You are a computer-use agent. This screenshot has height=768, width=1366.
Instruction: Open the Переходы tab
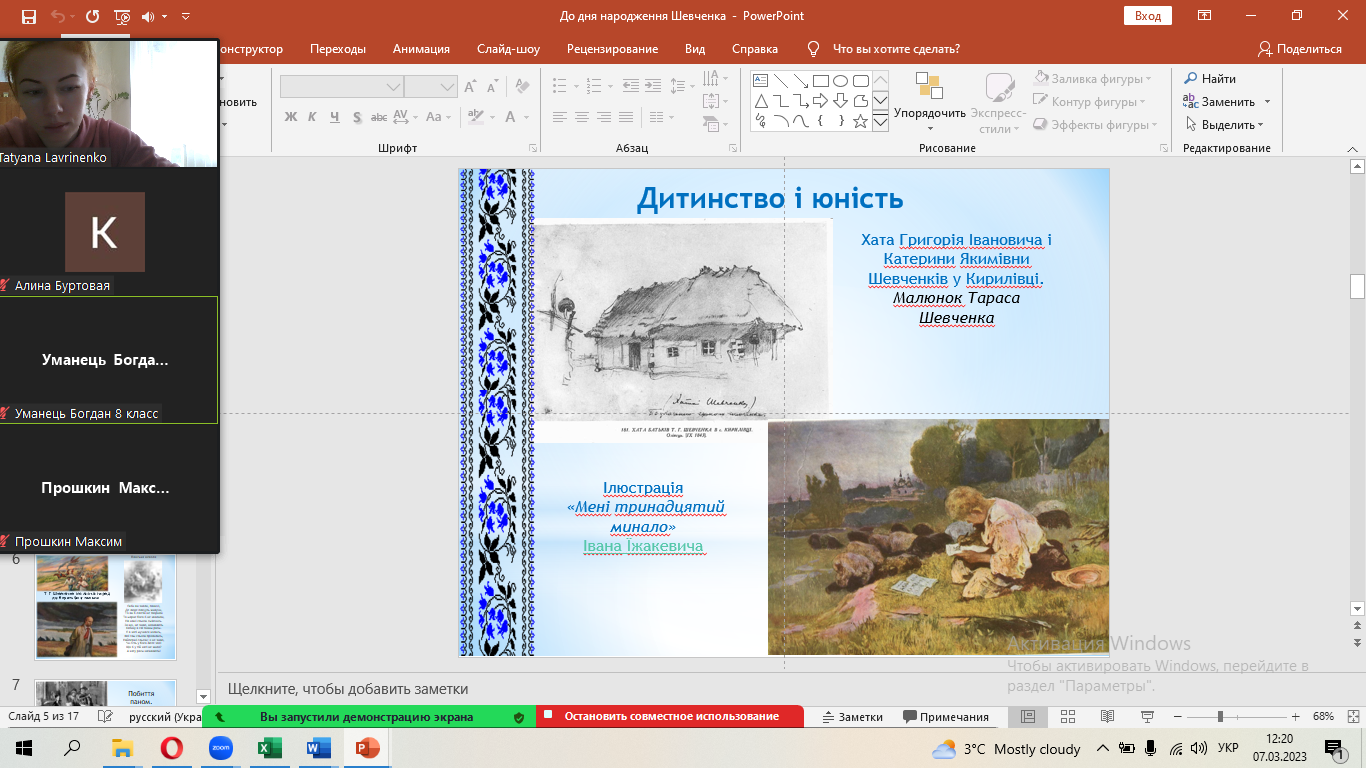point(338,49)
